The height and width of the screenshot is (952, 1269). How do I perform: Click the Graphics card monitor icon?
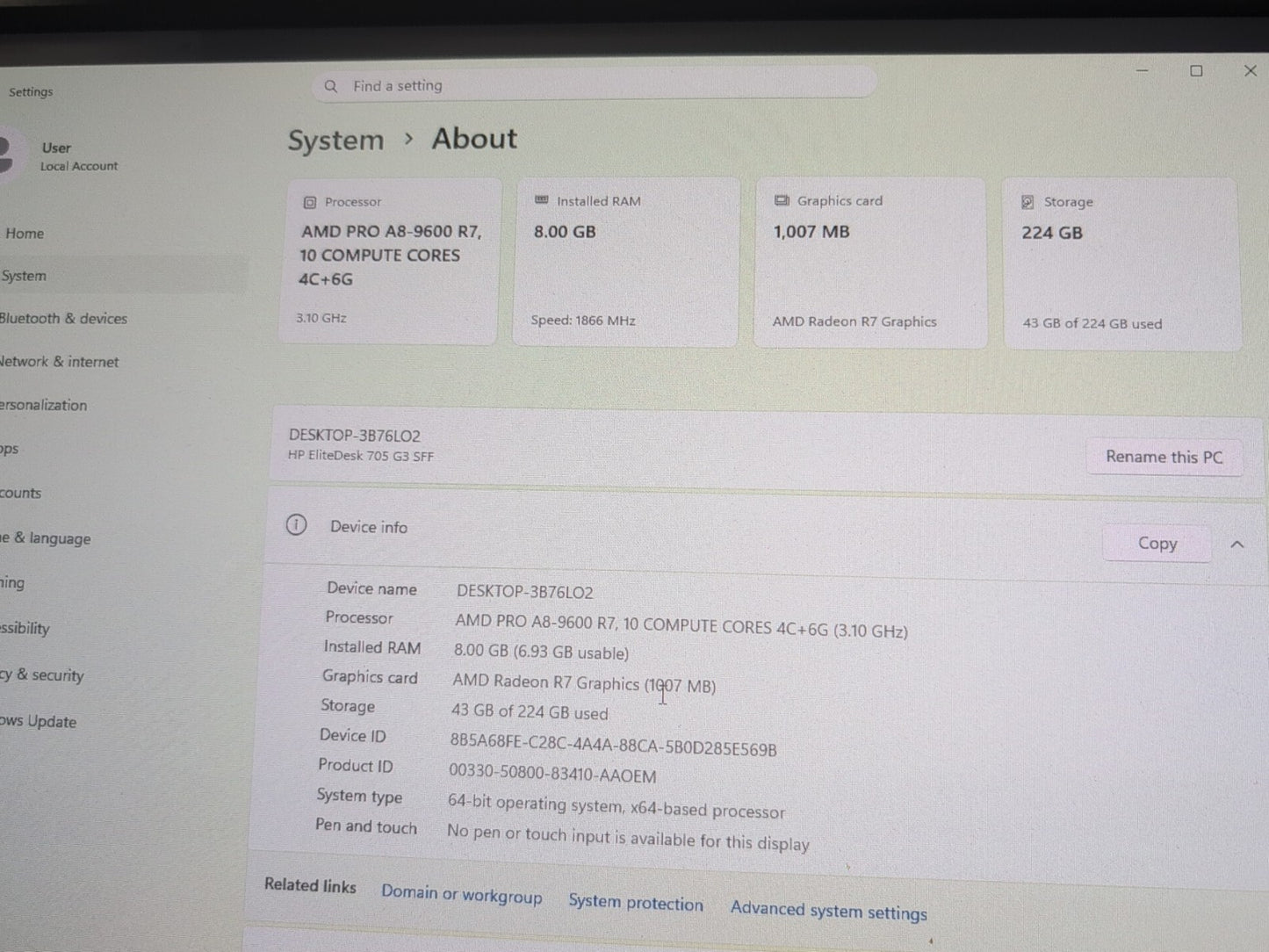pos(782,200)
